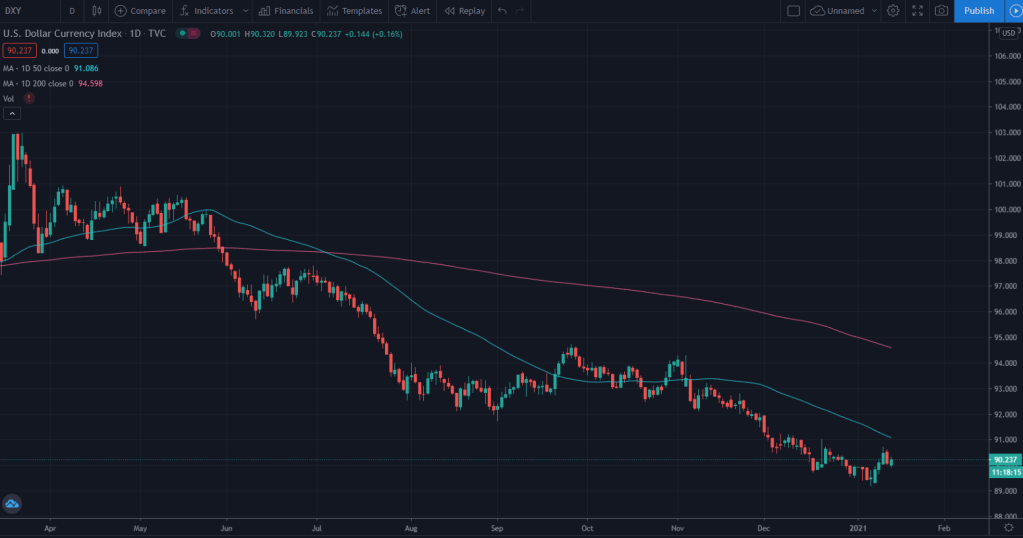Toggle the market status indicator beside TVC

pos(187,33)
